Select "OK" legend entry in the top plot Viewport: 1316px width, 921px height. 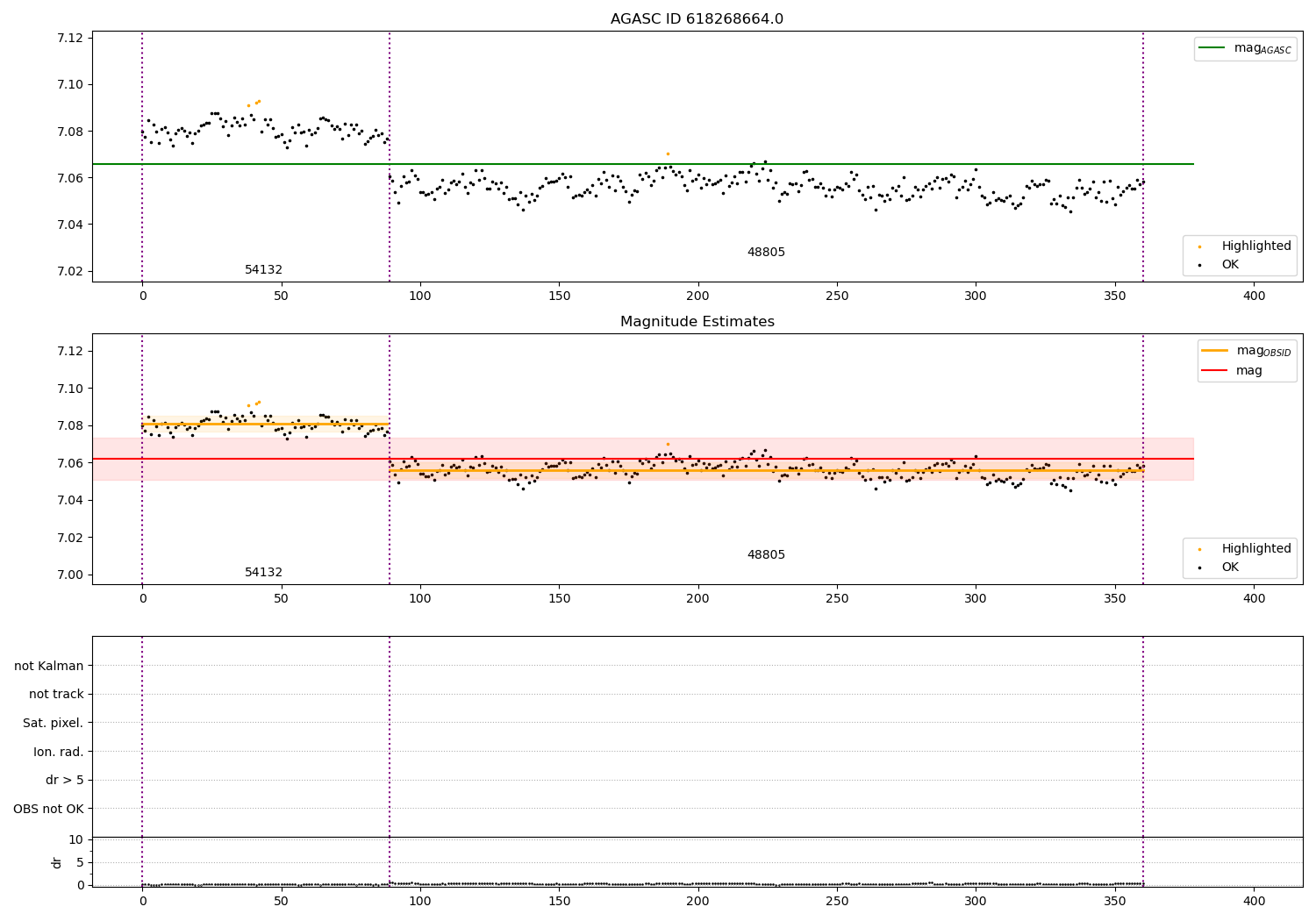(x=1218, y=264)
